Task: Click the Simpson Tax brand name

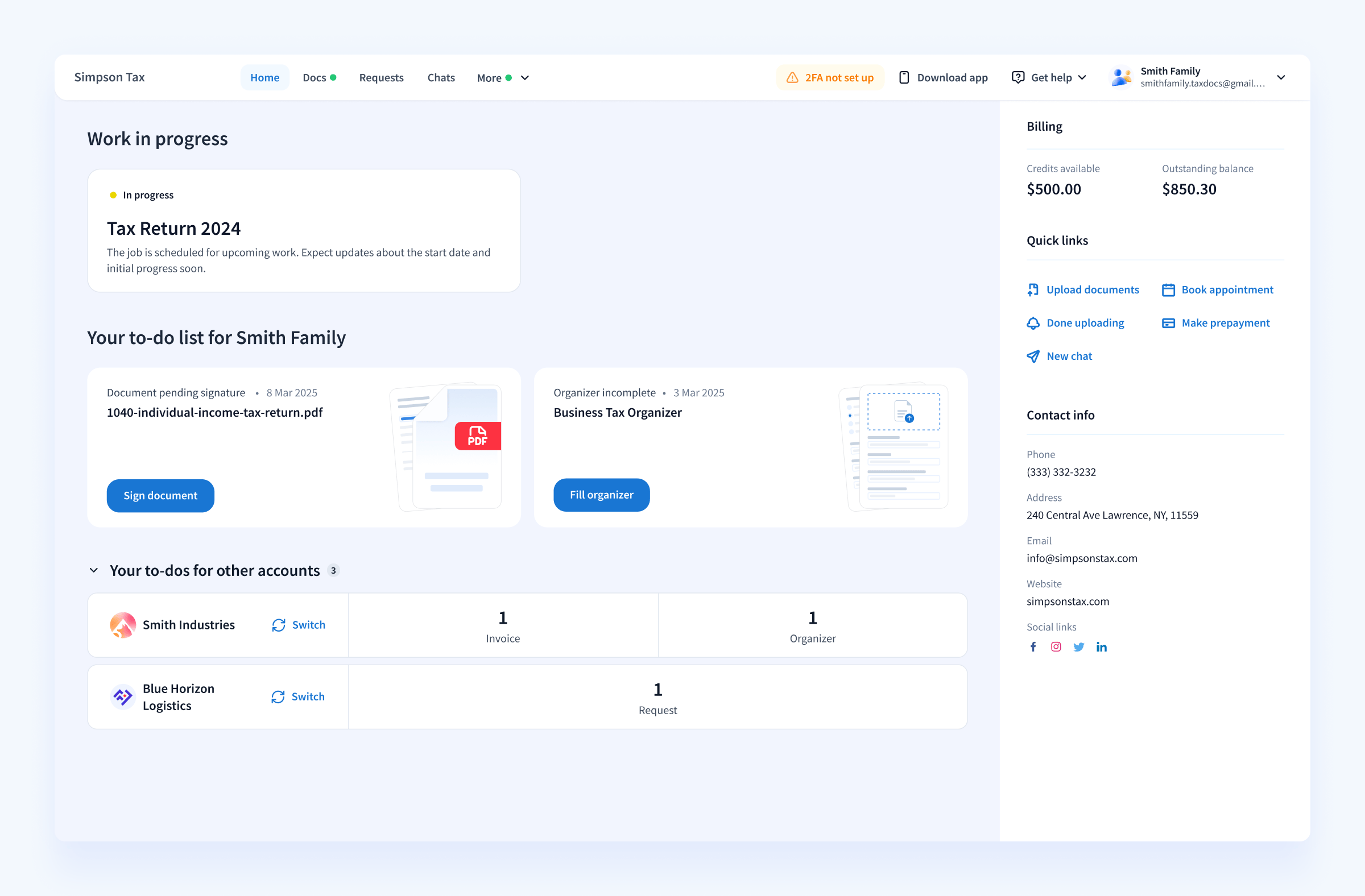Action: (x=110, y=77)
